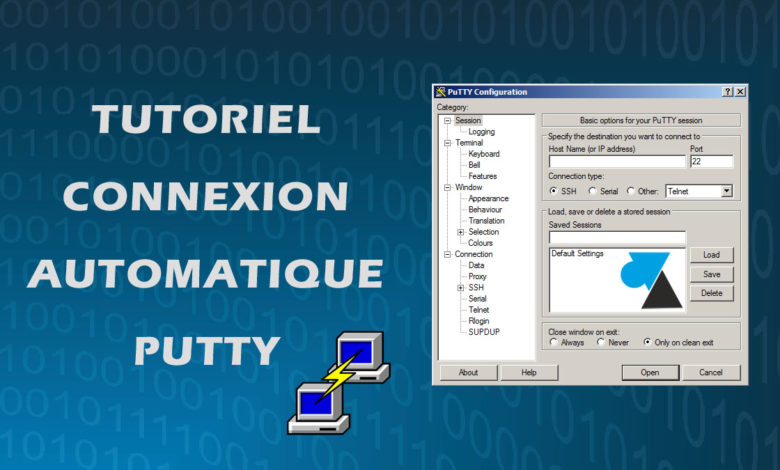This screenshot has height=470, width=780.
Task: Open the Translation category
Action: pyautogui.click(x=486, y=221)
